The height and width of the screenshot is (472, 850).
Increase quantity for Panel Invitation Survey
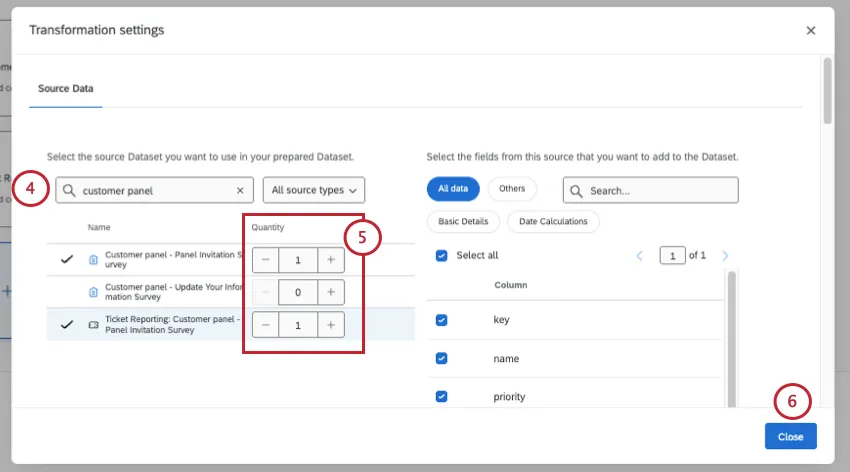coord(331,260)
